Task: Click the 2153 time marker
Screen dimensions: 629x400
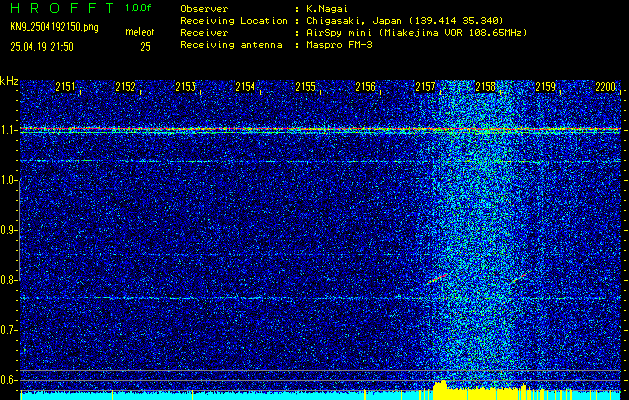Action: [185, 87]
